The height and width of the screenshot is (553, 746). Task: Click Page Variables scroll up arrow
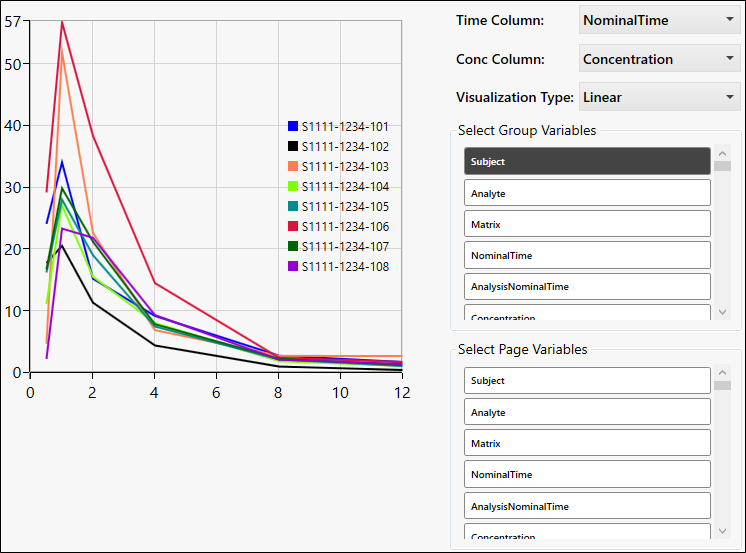click(x=722, y=372)
